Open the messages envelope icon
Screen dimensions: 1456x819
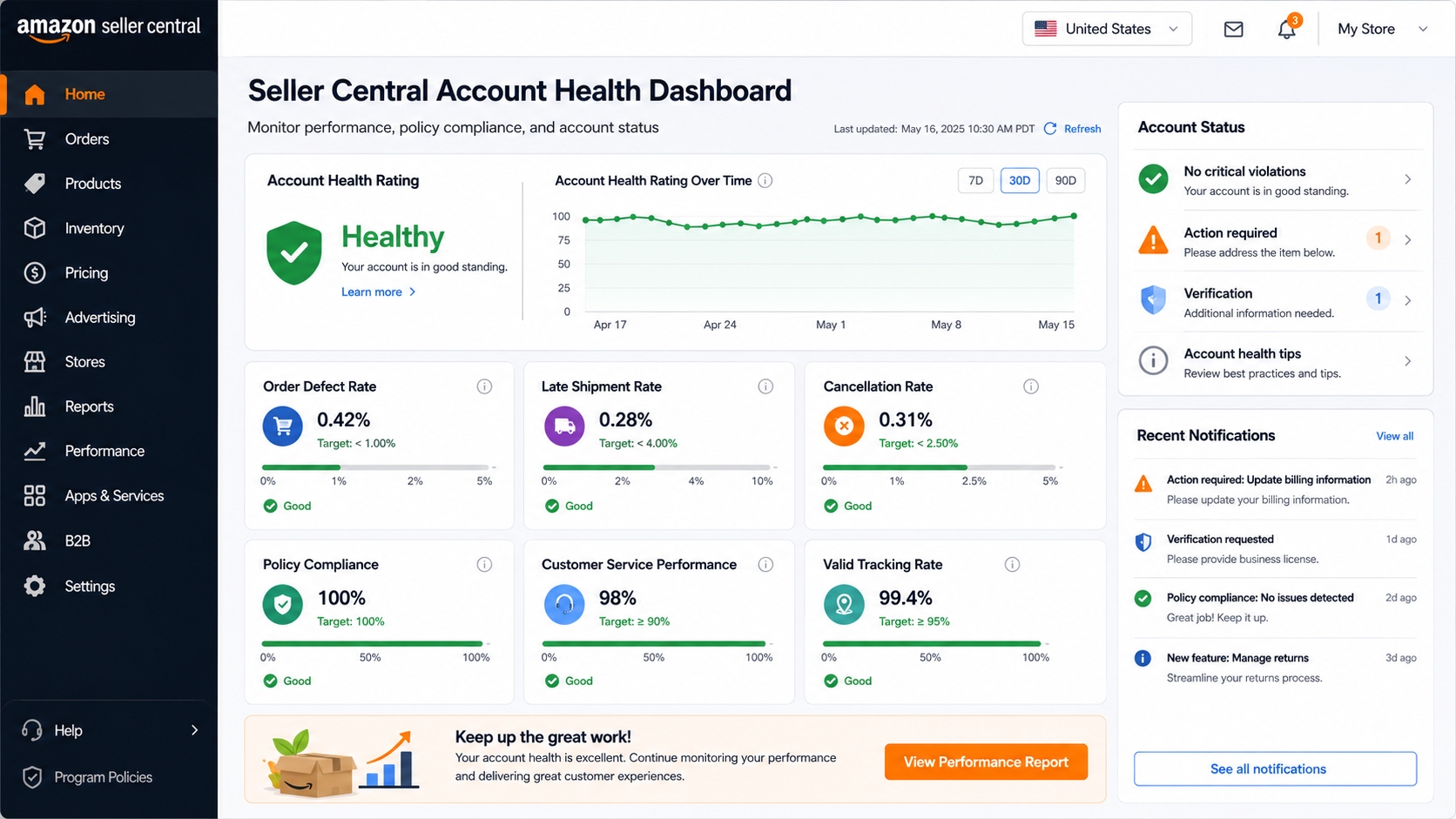(1233, 29)
